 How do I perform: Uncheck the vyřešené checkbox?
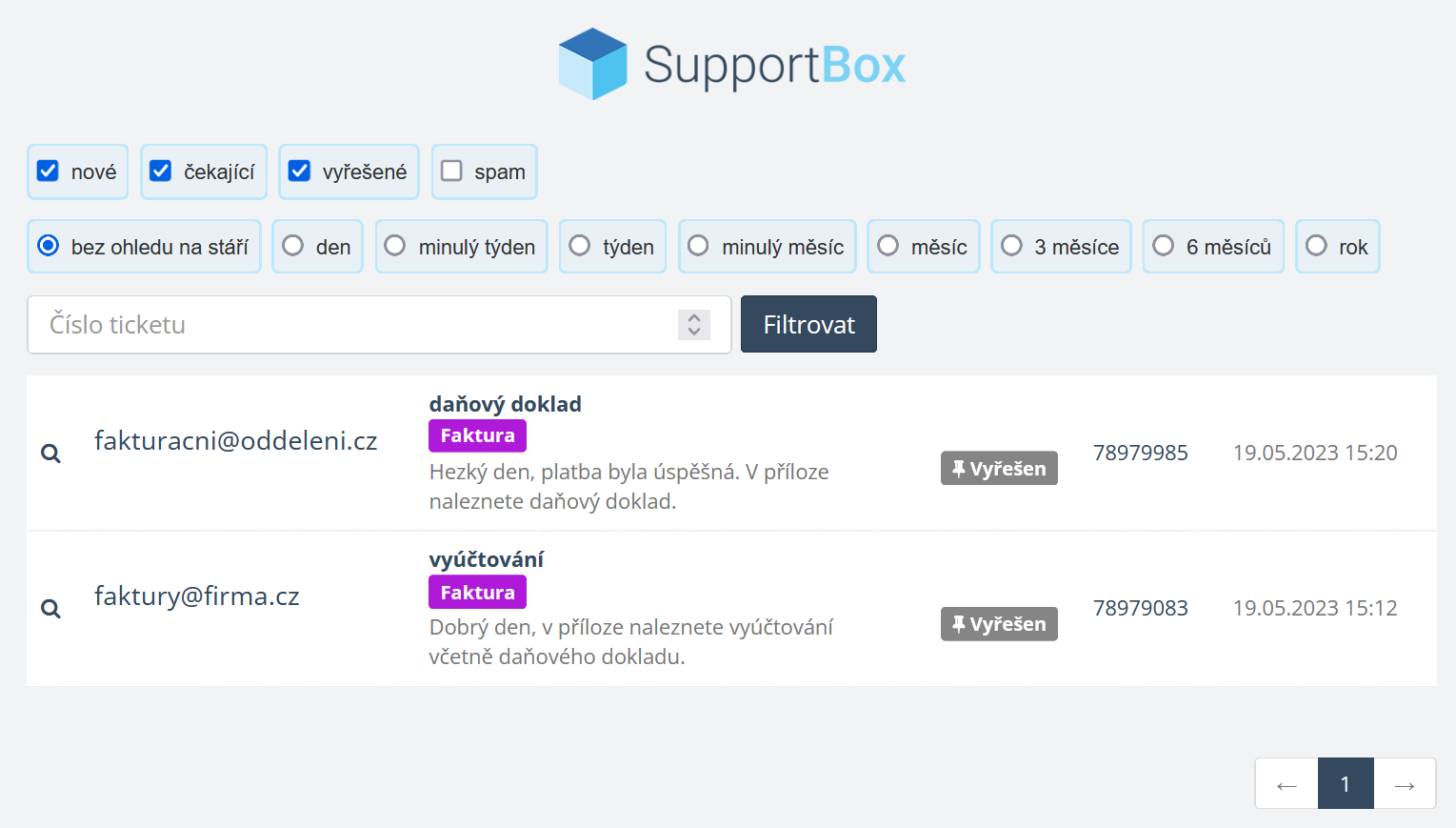299,171
